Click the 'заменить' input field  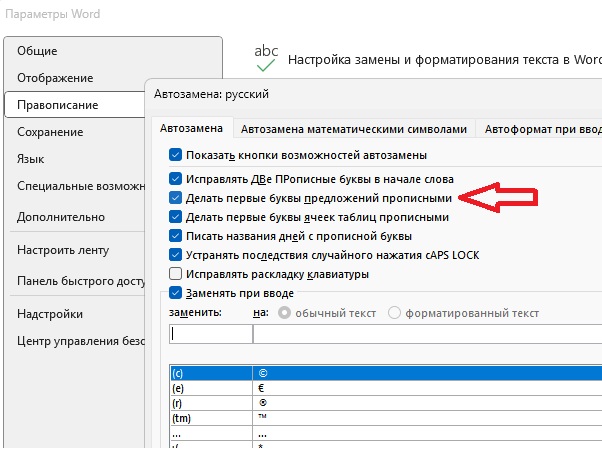(211, 334)
